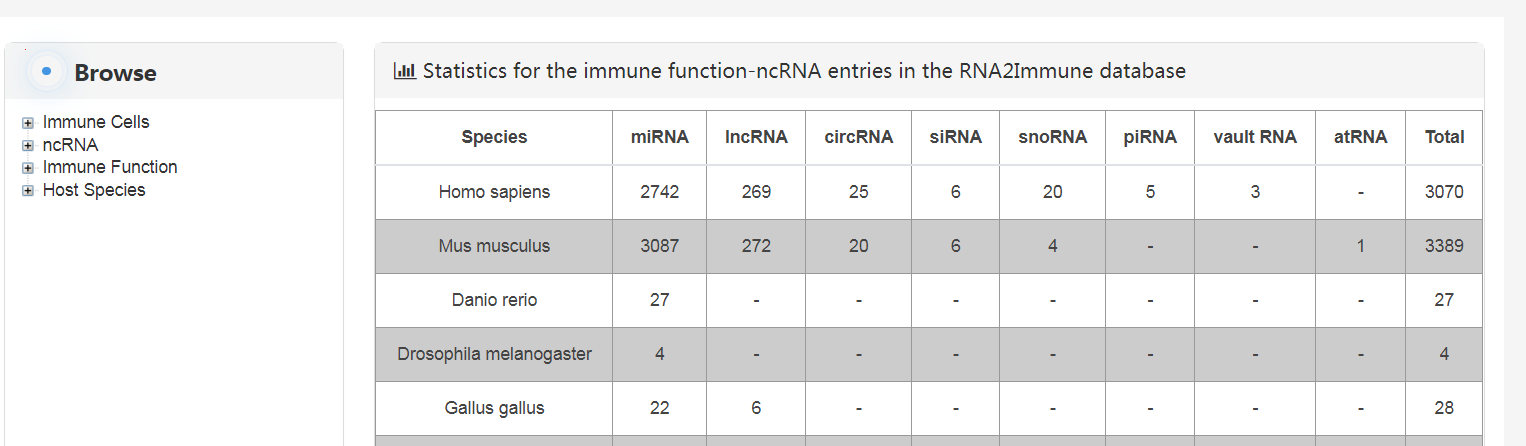1526x446 pixels.
Task: Expand the Immune Function tree node
Action: point(28,168)
